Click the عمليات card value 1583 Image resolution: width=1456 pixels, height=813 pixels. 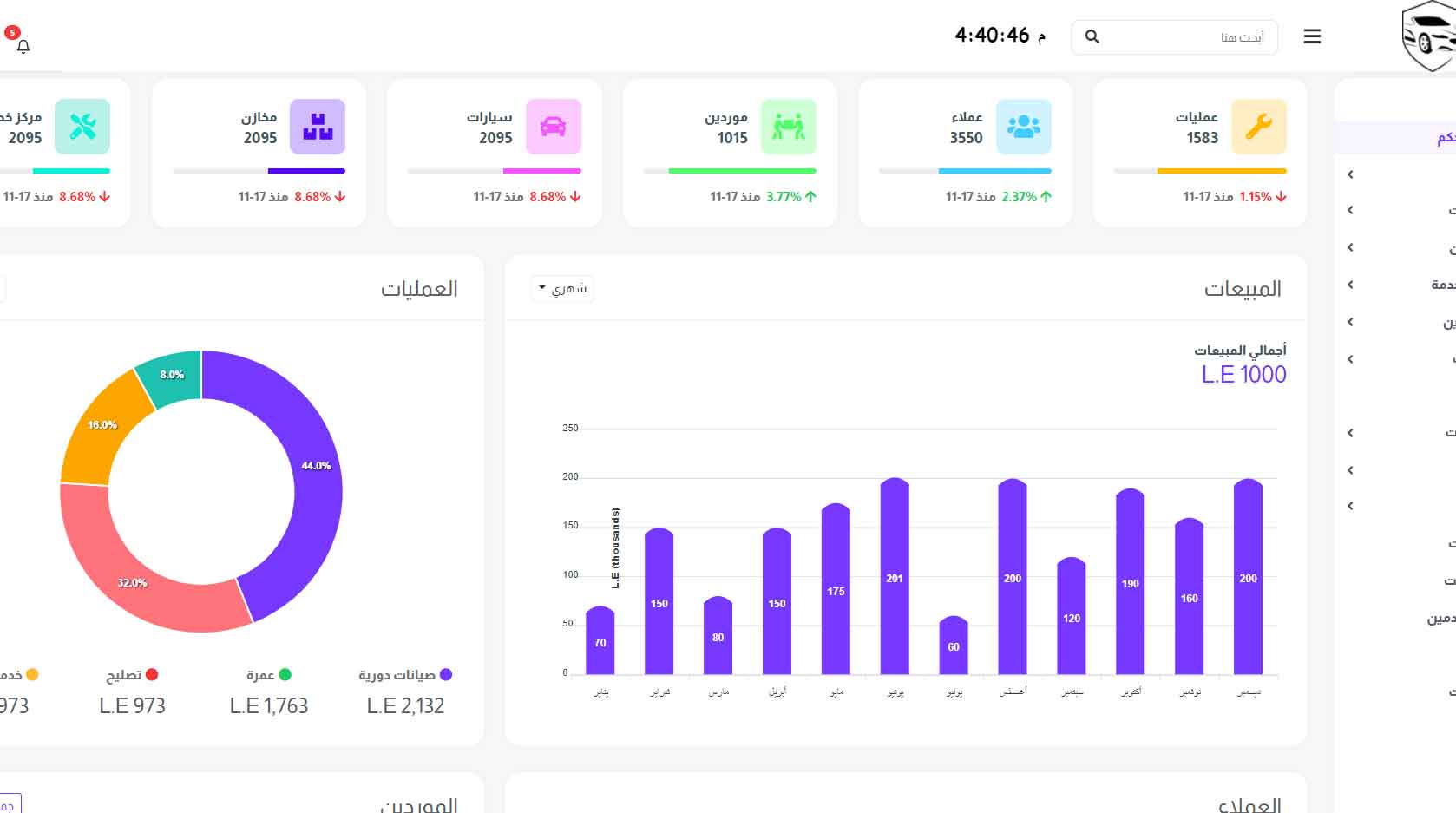(x=1203, y=138)
